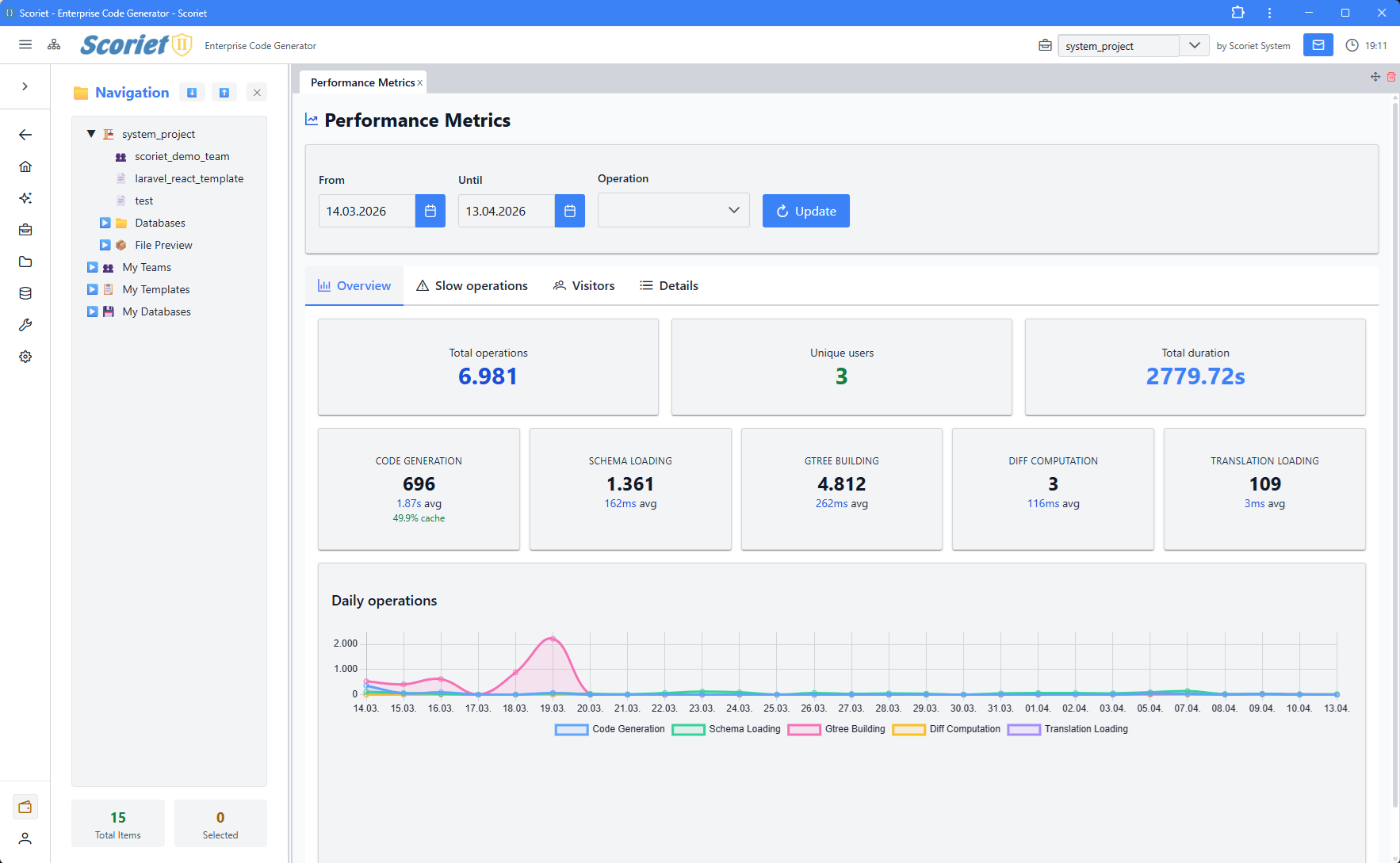
Task: Click the trash icon above the Performance Metrics panel
Action: point(1392,77)
